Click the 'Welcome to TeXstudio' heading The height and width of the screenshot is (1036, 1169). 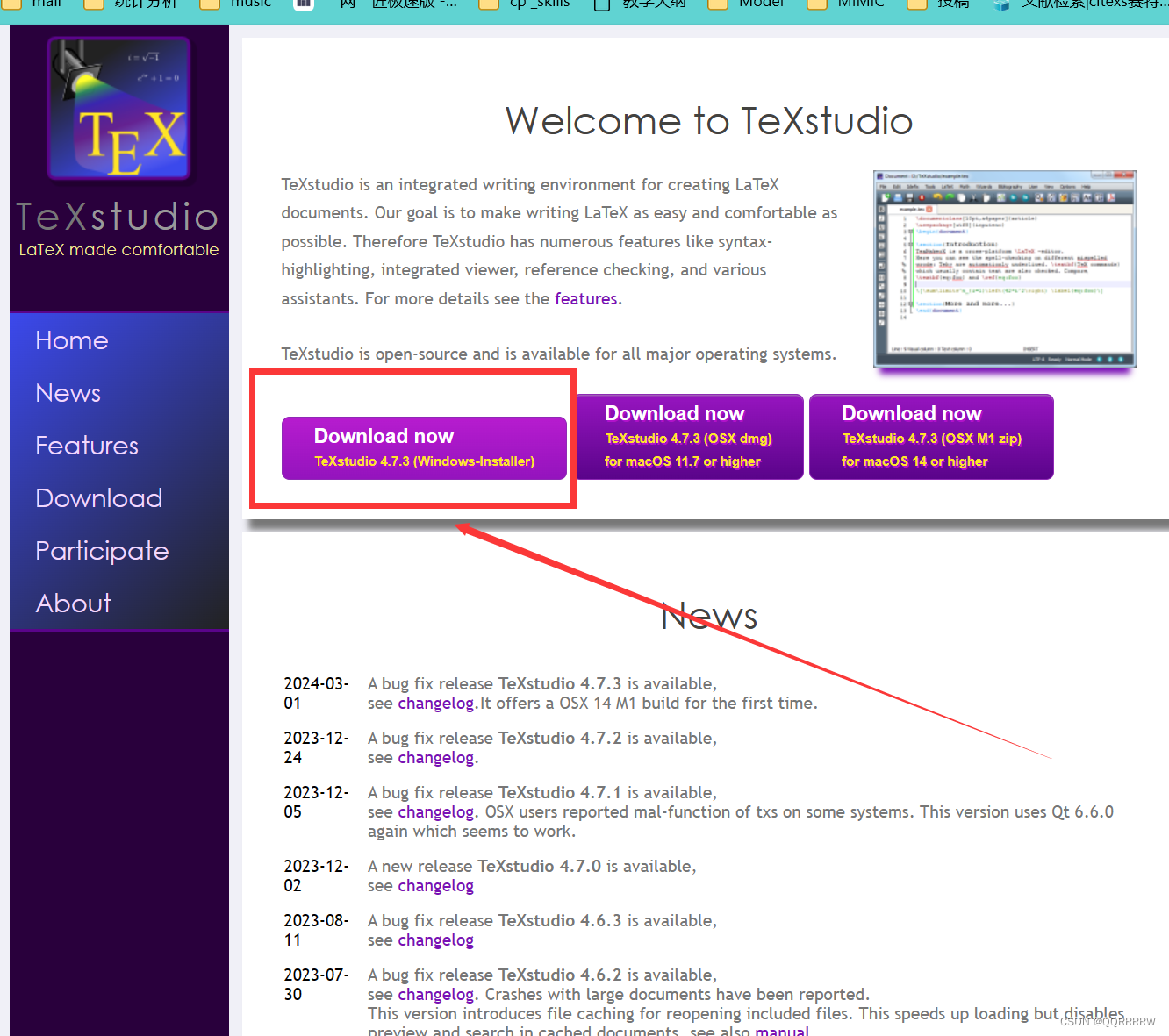click(x=709, y=121)
